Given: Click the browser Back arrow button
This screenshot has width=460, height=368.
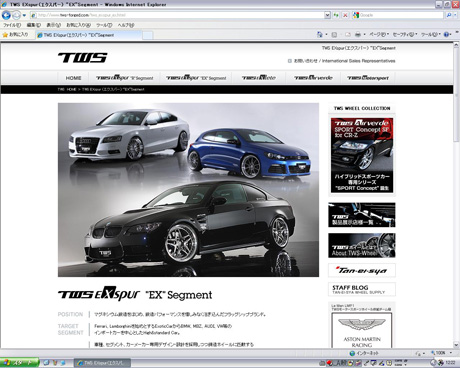Looking at the screenshot, I should [6, 15].
